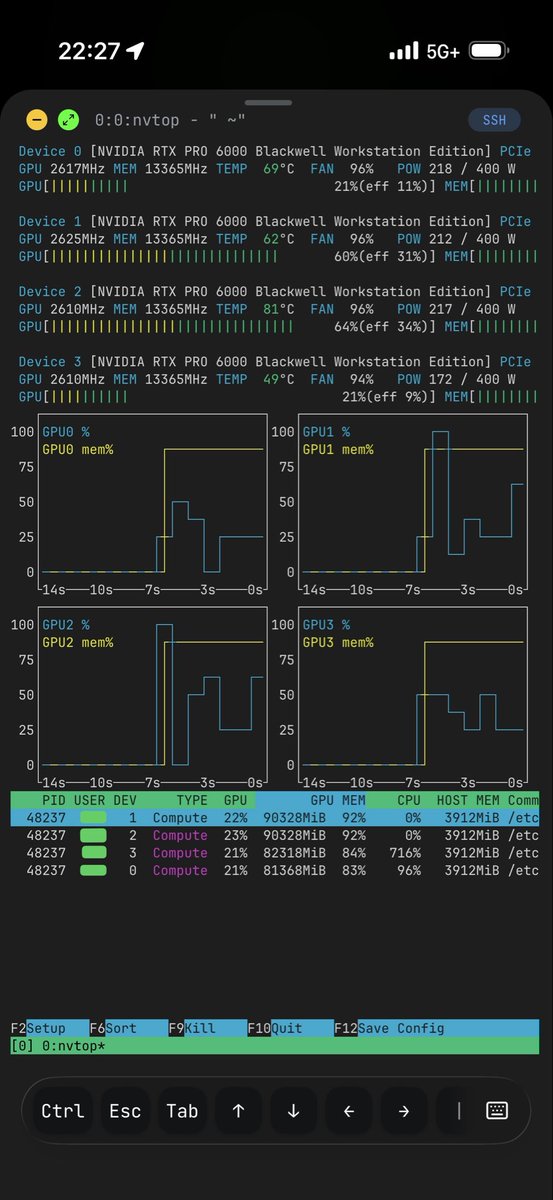
Task: Show the on-screen keyboard icon
Action: coord(496,1111)
